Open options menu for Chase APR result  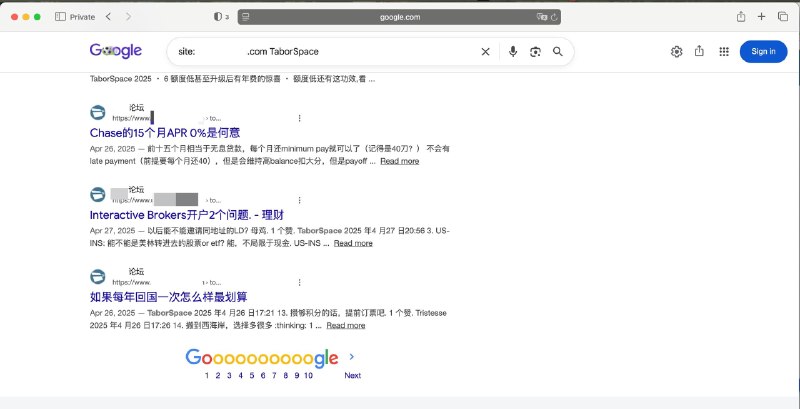pyautogui.click(x=299, y=118)
